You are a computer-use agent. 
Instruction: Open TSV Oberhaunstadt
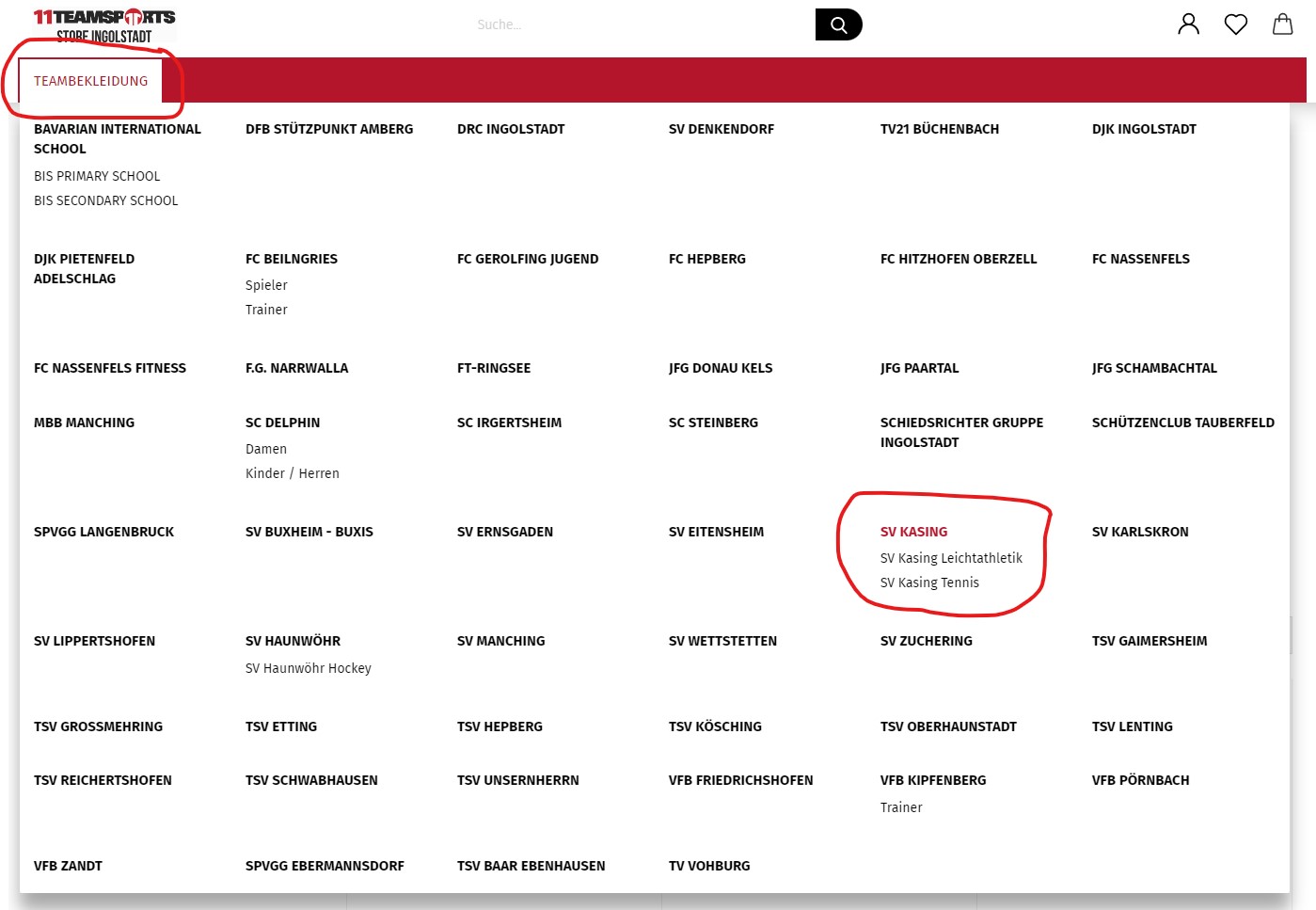(948, 726)
